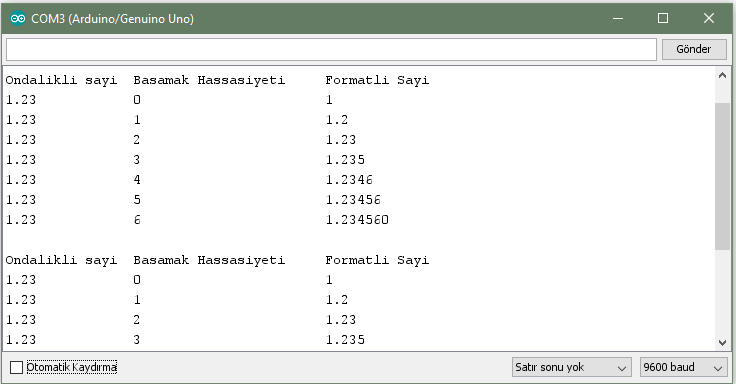Click the Gönder send button

pos(694,49)
